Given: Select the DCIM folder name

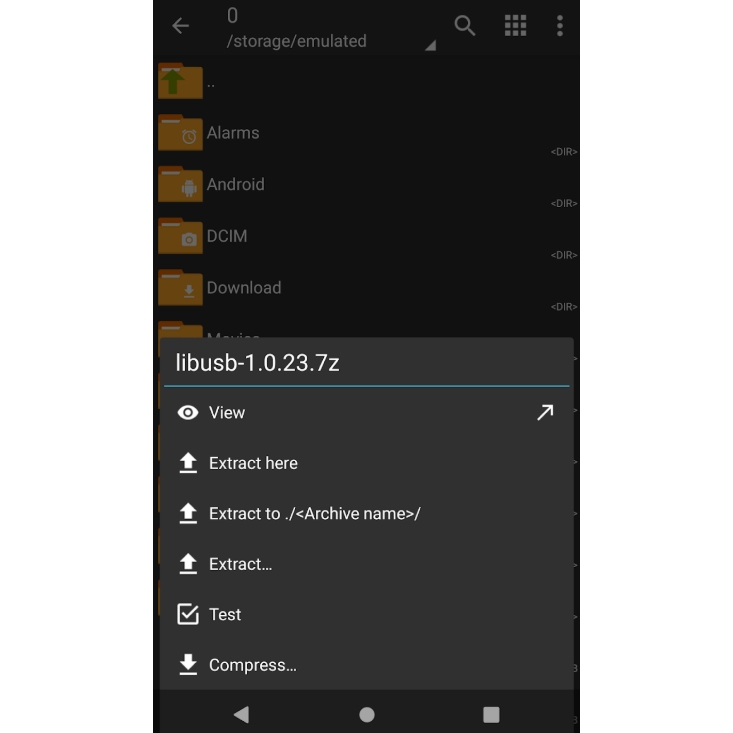Looking at the screenshot, I should (x=227, y=236).
